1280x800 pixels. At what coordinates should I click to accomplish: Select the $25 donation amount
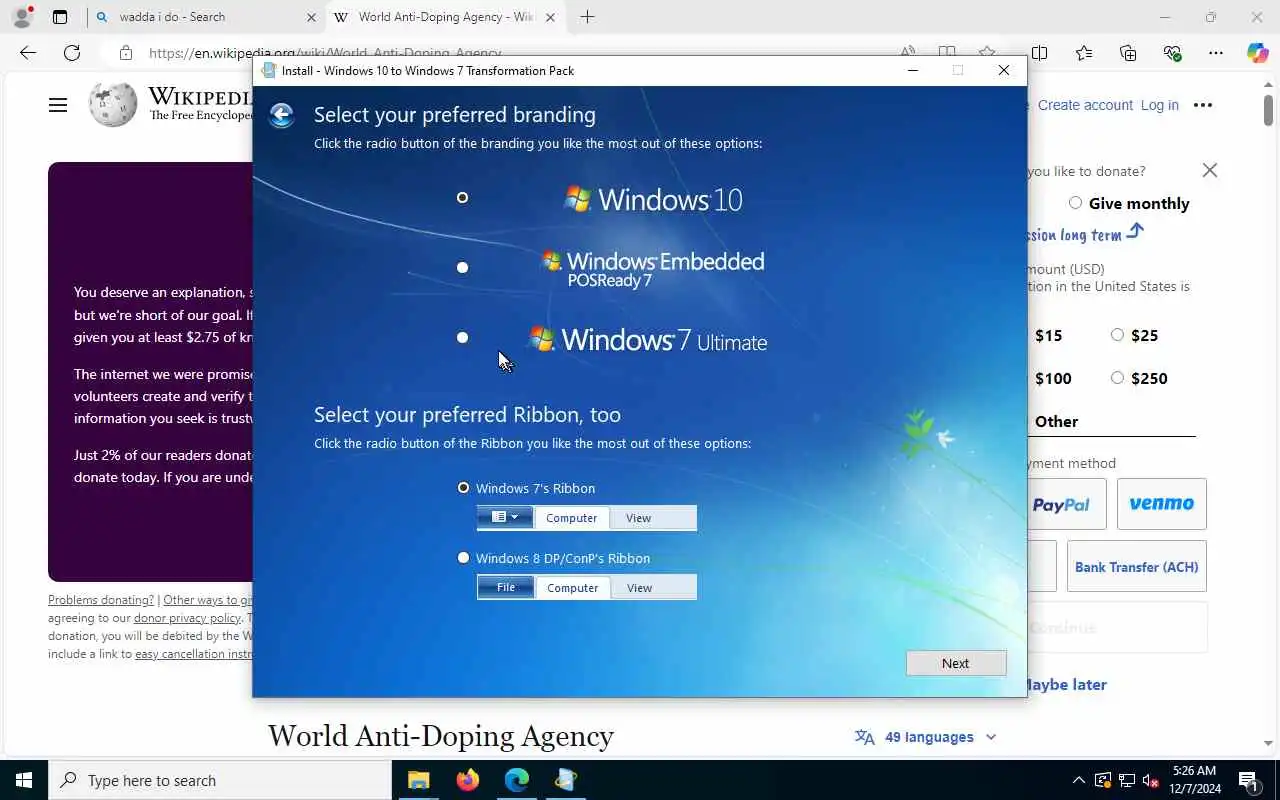click(x=1117, y=335)
